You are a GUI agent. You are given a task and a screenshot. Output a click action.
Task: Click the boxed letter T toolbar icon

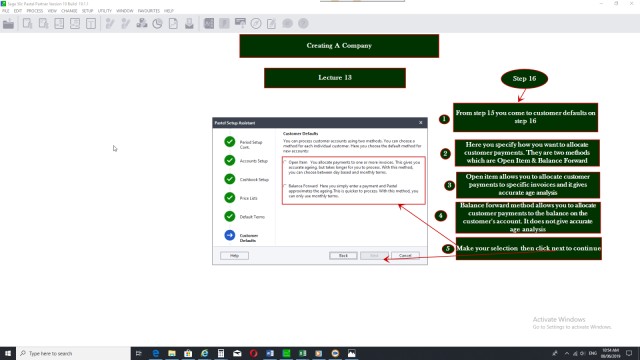coord(91,24)
